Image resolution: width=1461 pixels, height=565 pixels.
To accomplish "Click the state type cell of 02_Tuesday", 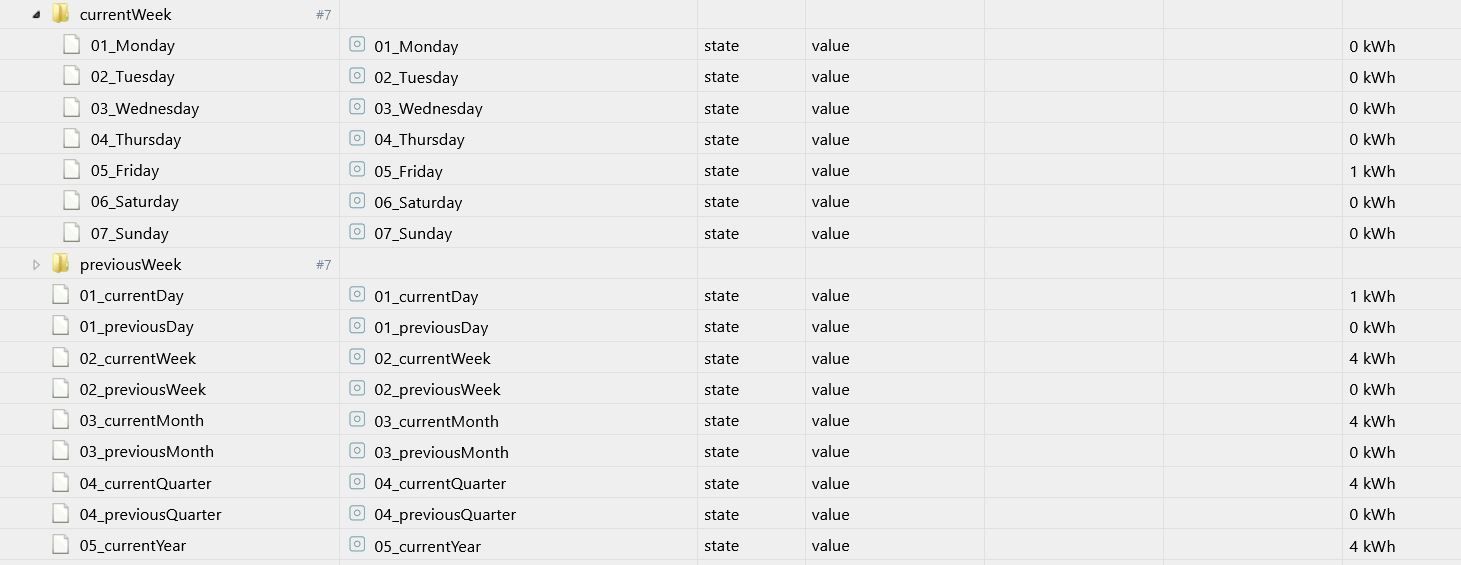I will click(722, 77).
